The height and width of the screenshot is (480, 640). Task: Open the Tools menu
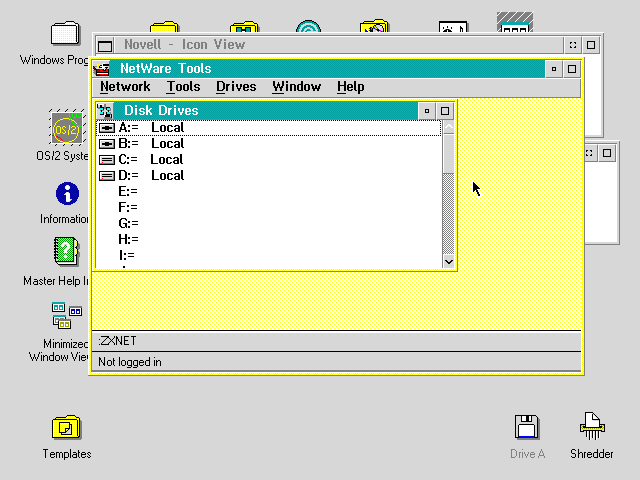point(184,87)
